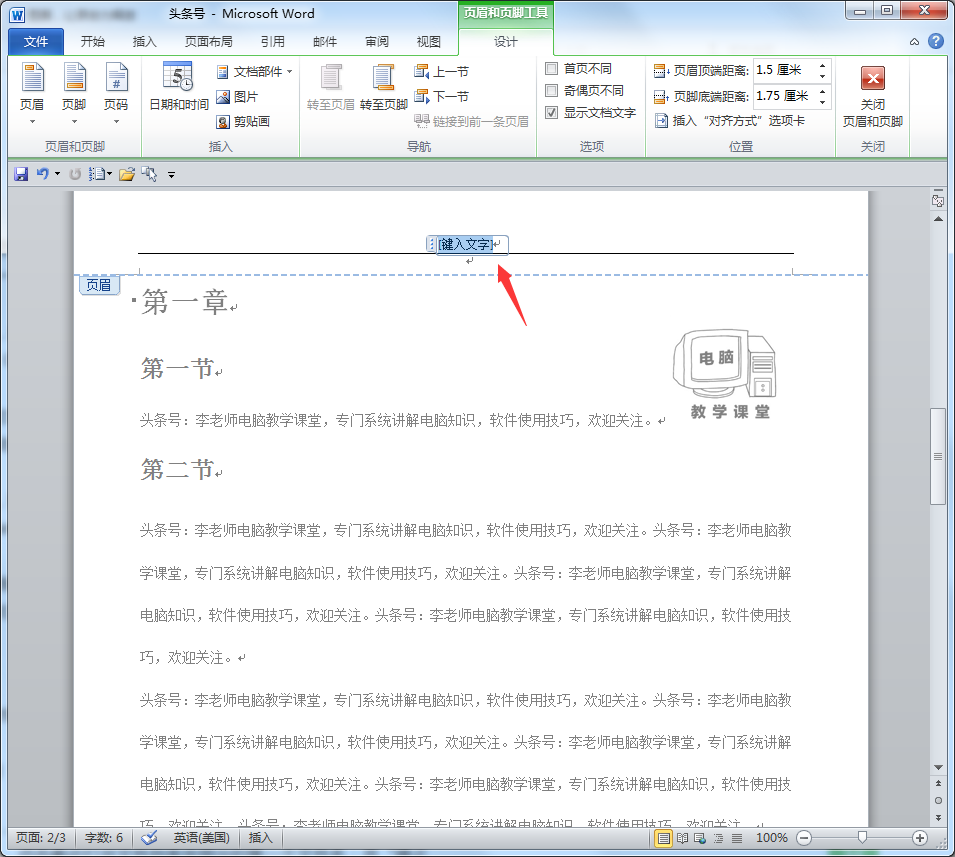The height and width of the screenshot is (857, 955).
Task: Click the 100% zoom level button
Action: click(772, 838)
